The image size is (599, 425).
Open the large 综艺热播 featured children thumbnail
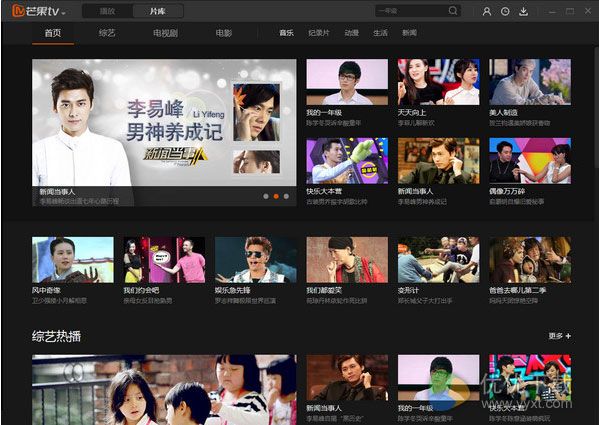point(164,389)
